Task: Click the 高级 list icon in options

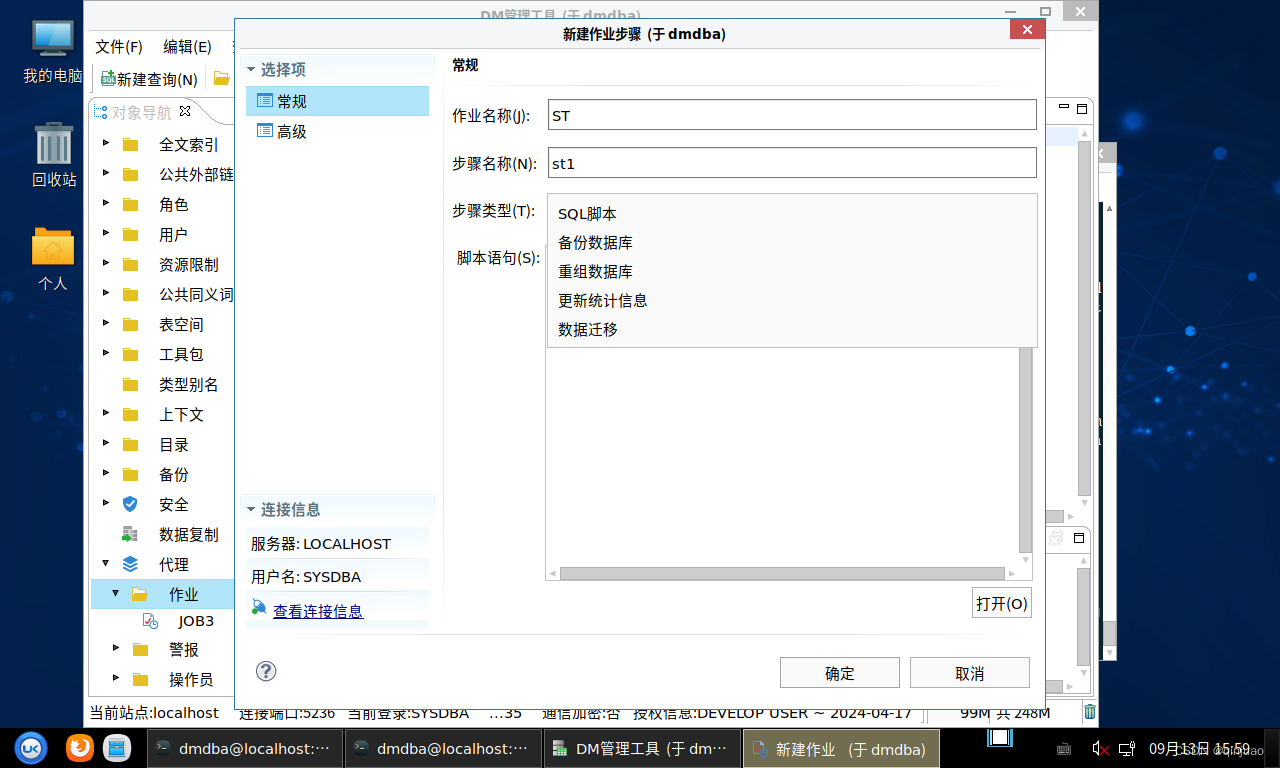Action: point(265,131)
